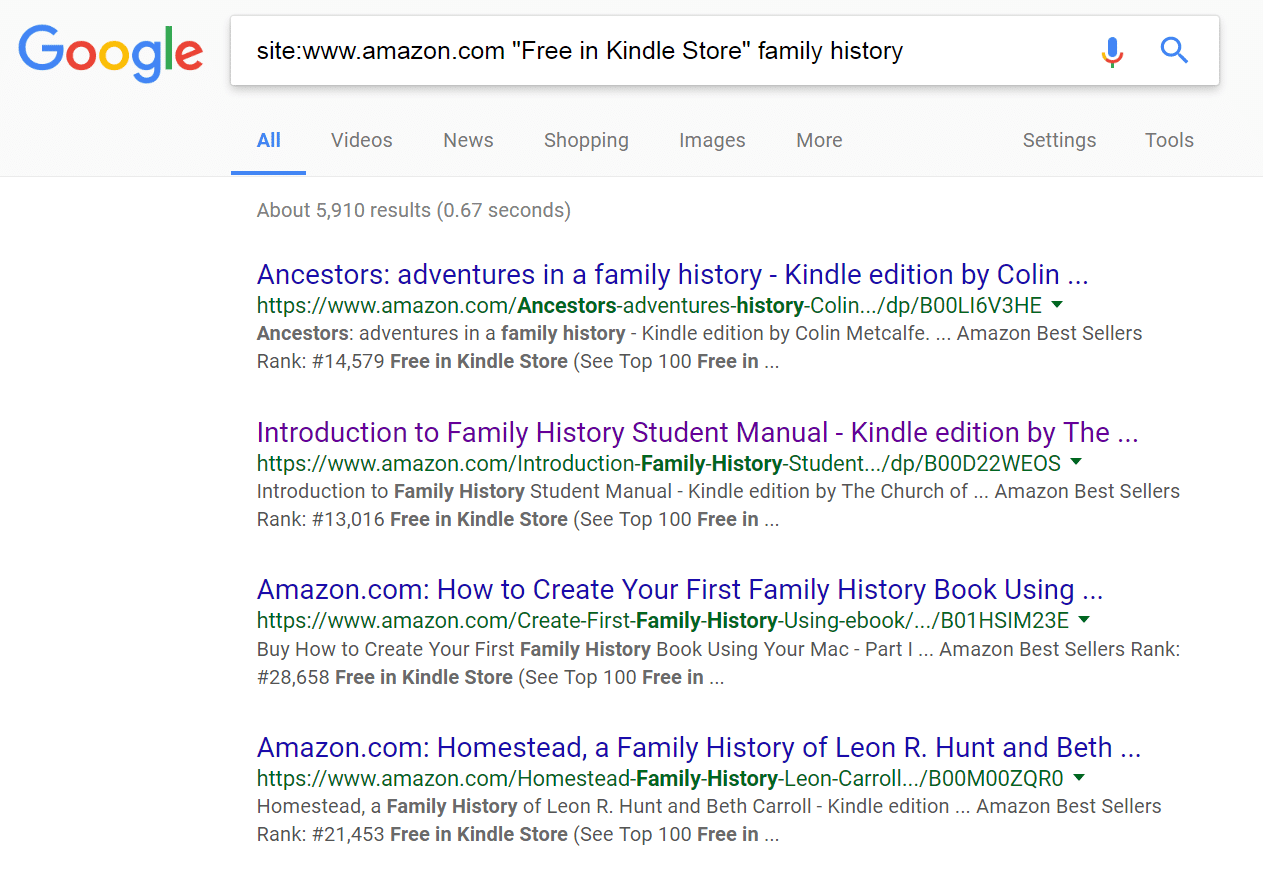Expand the arrow beside the B00D22WEOS URL
This screenshot has height=875, width=1263.
click(1076, 463)
